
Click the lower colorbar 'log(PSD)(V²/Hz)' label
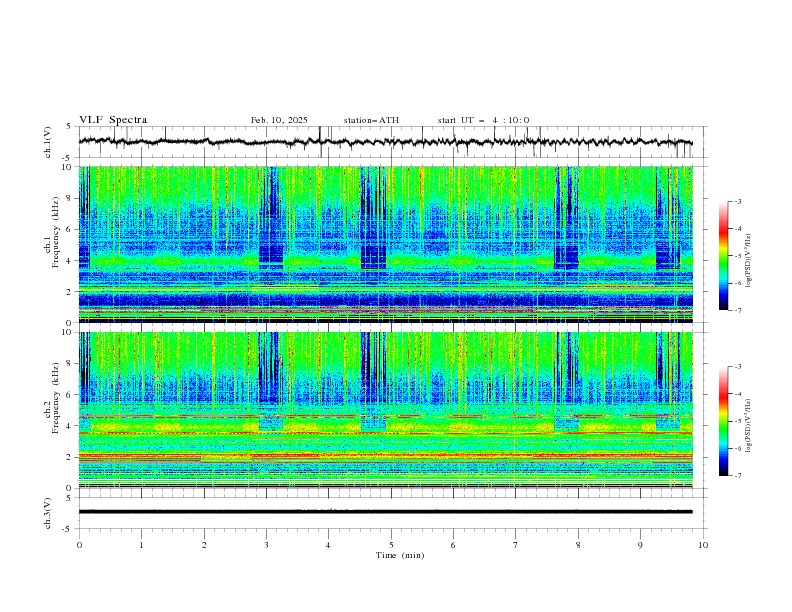[749, 425]
